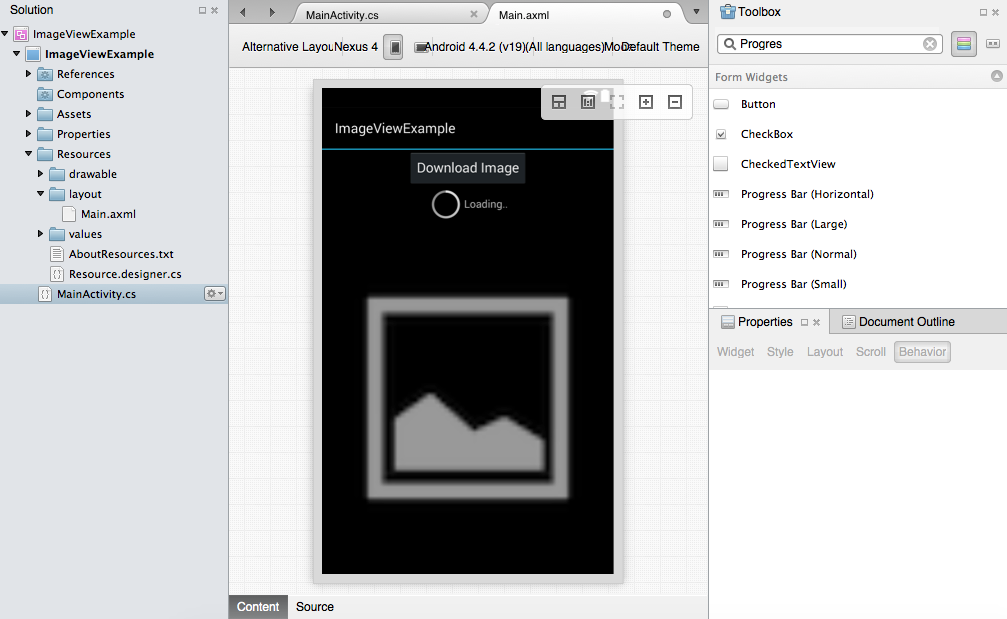
Task: Open Main.axml in the solution tree
Action: (x=108, y=214)
